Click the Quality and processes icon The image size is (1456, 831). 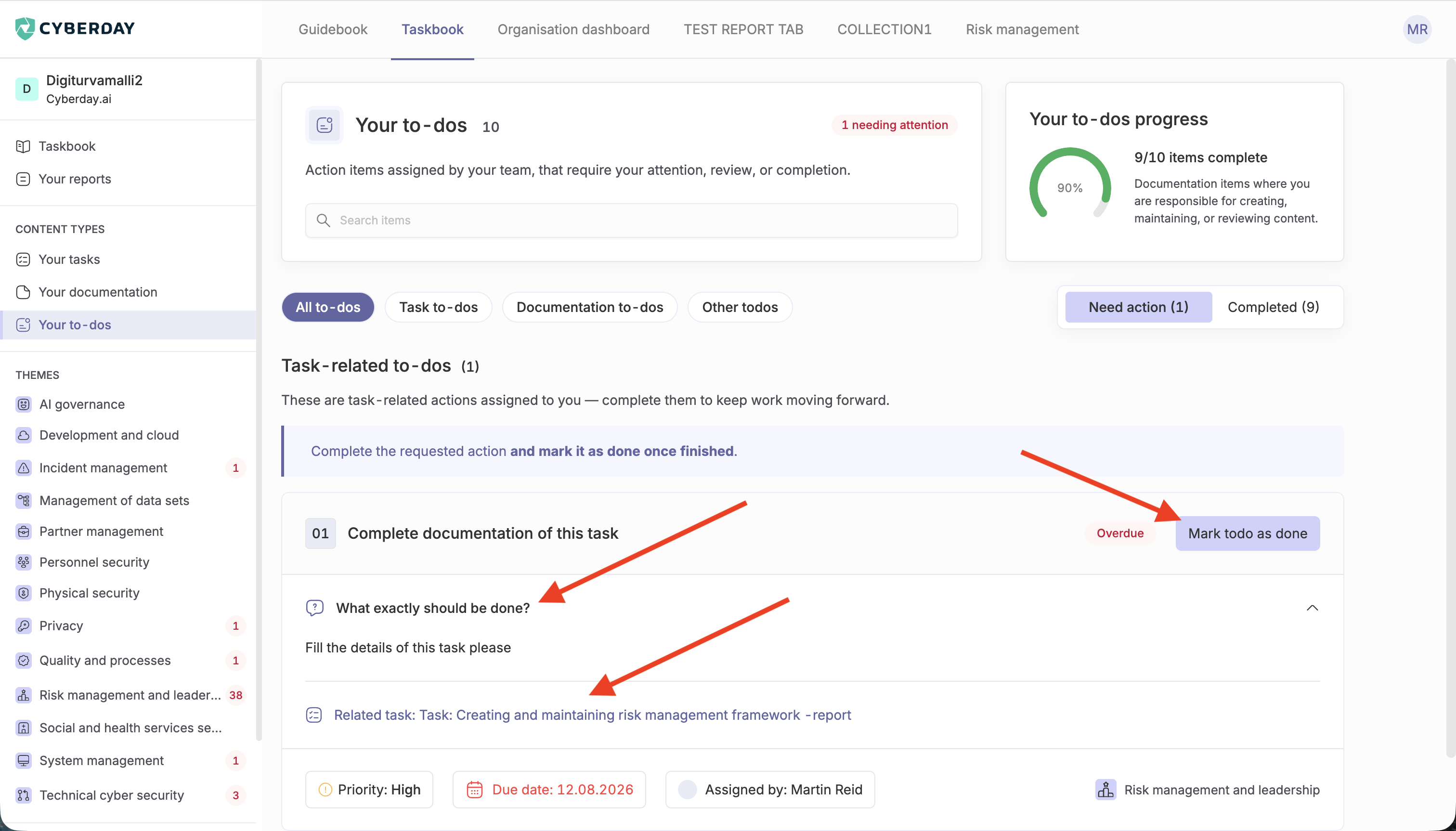[x=24, y=661]
